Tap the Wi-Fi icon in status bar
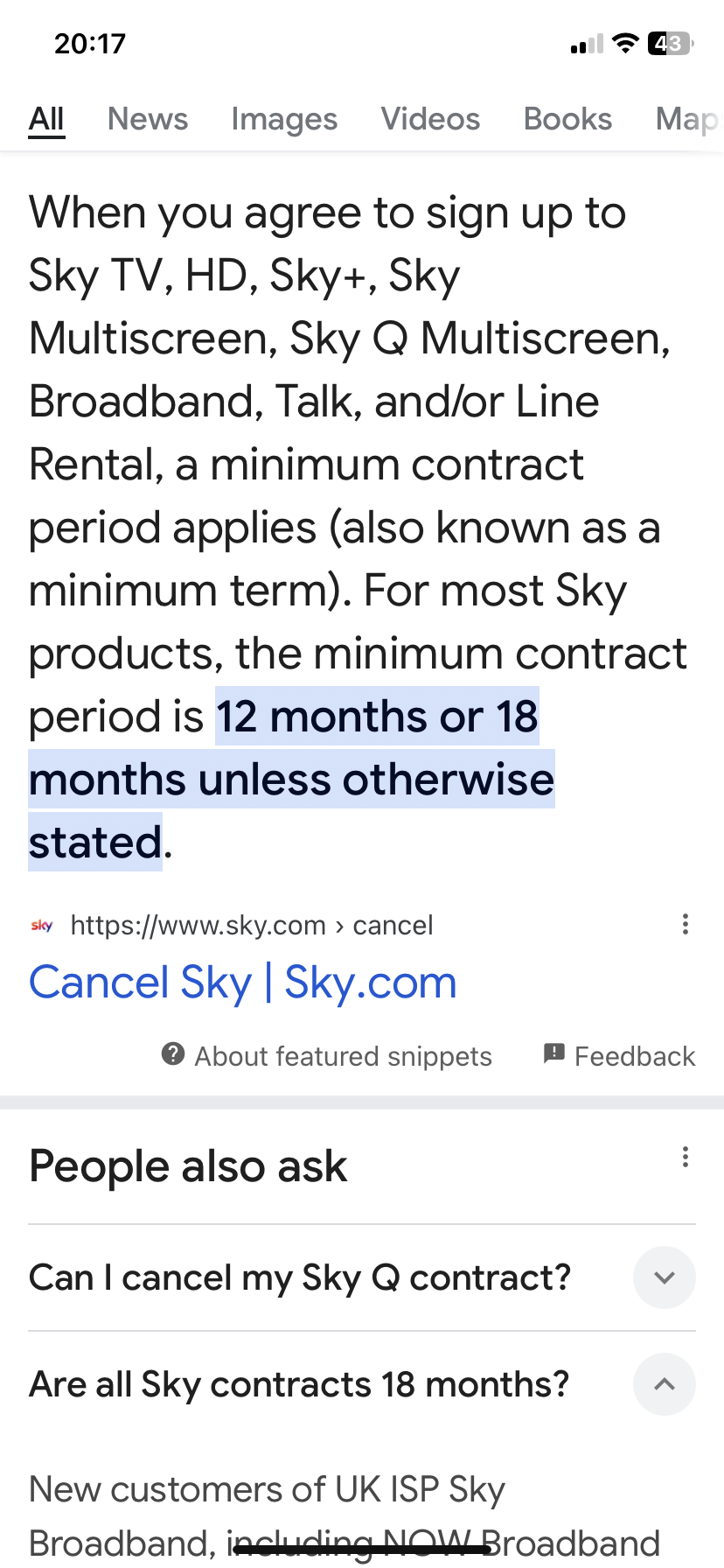 click(x=625, y=44)
